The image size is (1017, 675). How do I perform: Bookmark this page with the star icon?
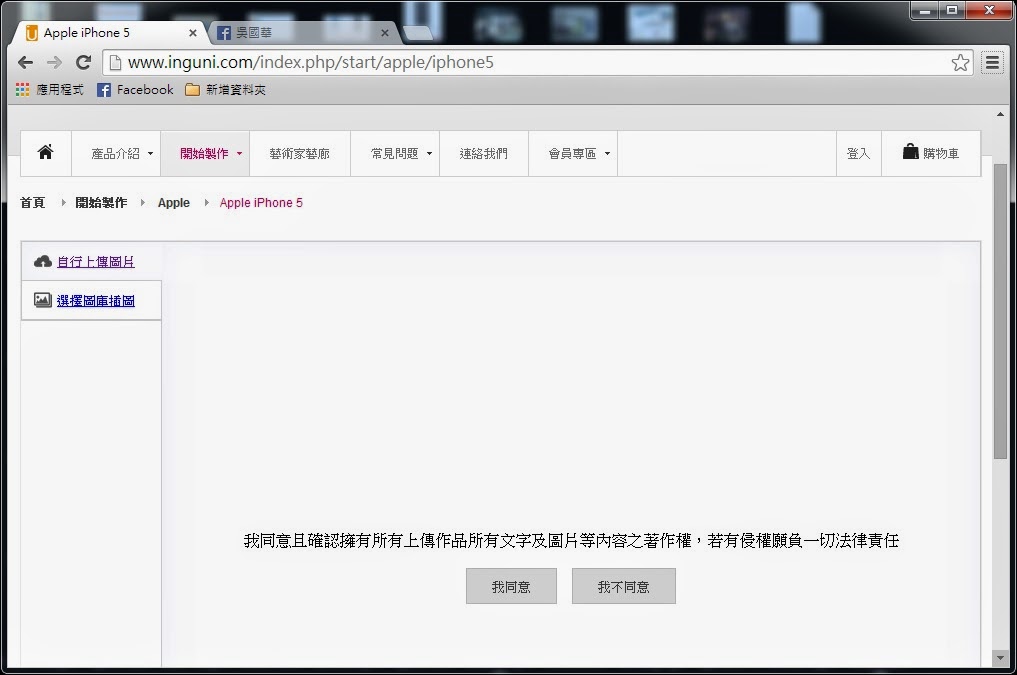(x=960, y=62)
